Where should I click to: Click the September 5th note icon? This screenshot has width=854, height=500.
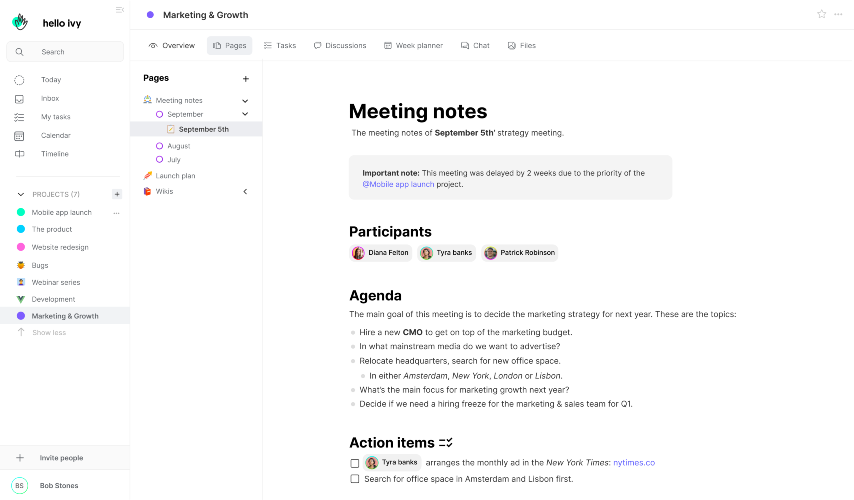170,129
